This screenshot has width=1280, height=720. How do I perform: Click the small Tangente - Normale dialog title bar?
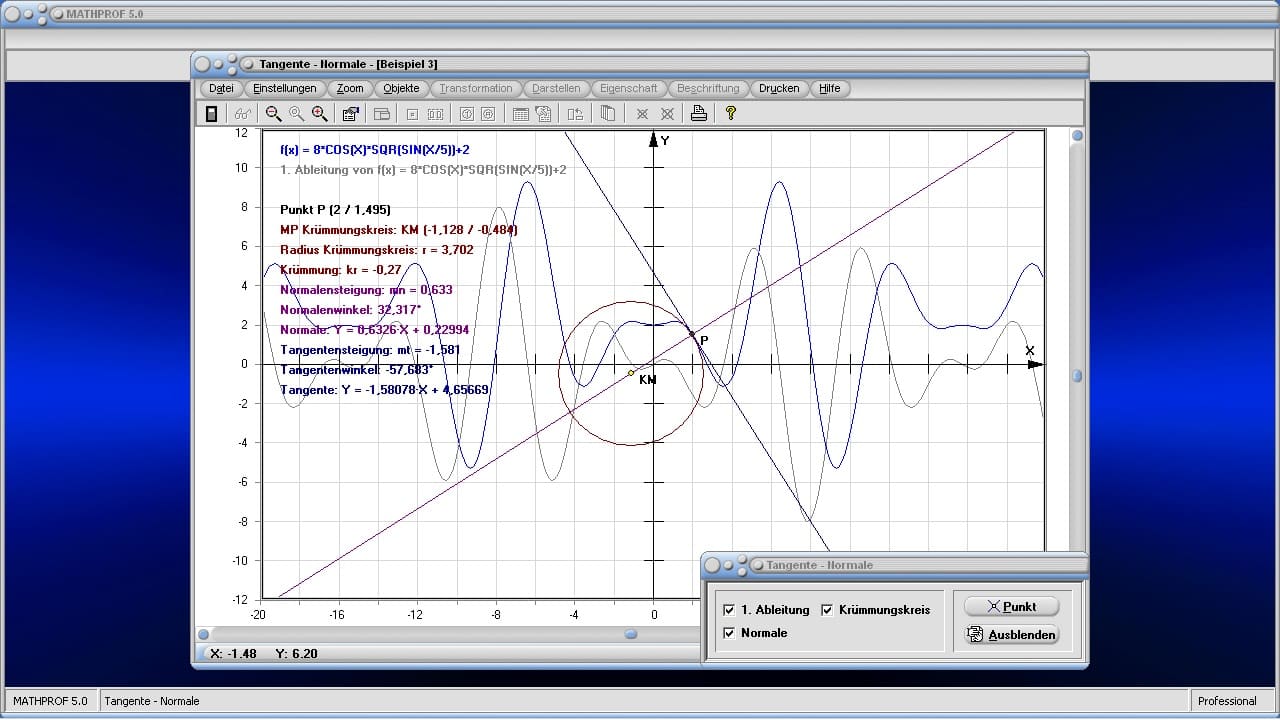894,565
